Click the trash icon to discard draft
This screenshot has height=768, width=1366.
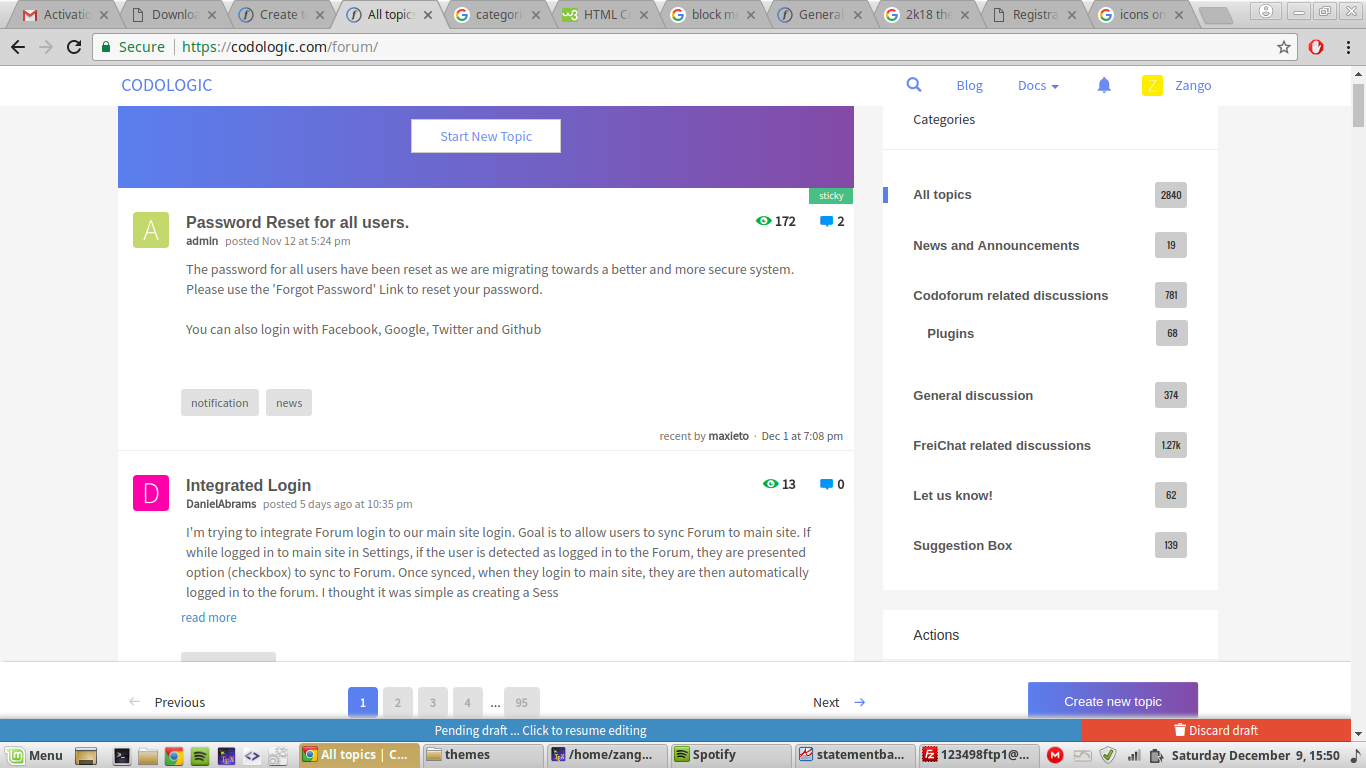1180,730
